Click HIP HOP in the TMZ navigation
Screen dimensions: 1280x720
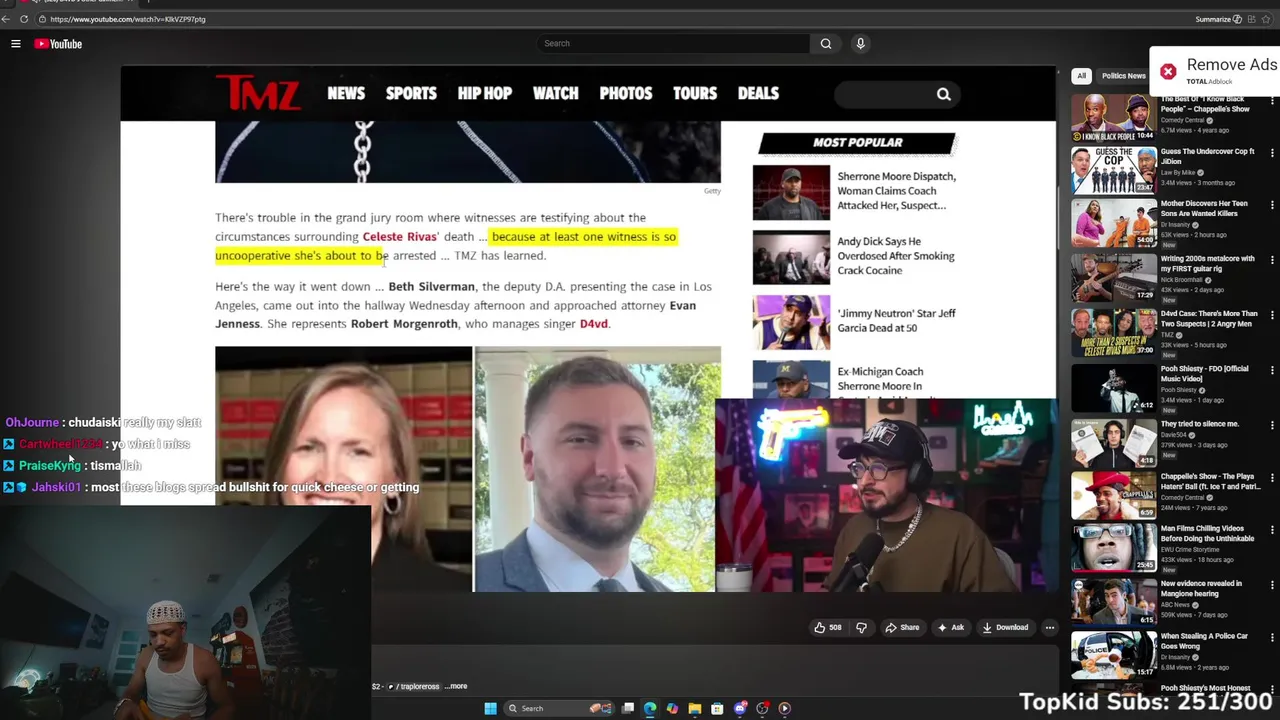tap(485, 93)
